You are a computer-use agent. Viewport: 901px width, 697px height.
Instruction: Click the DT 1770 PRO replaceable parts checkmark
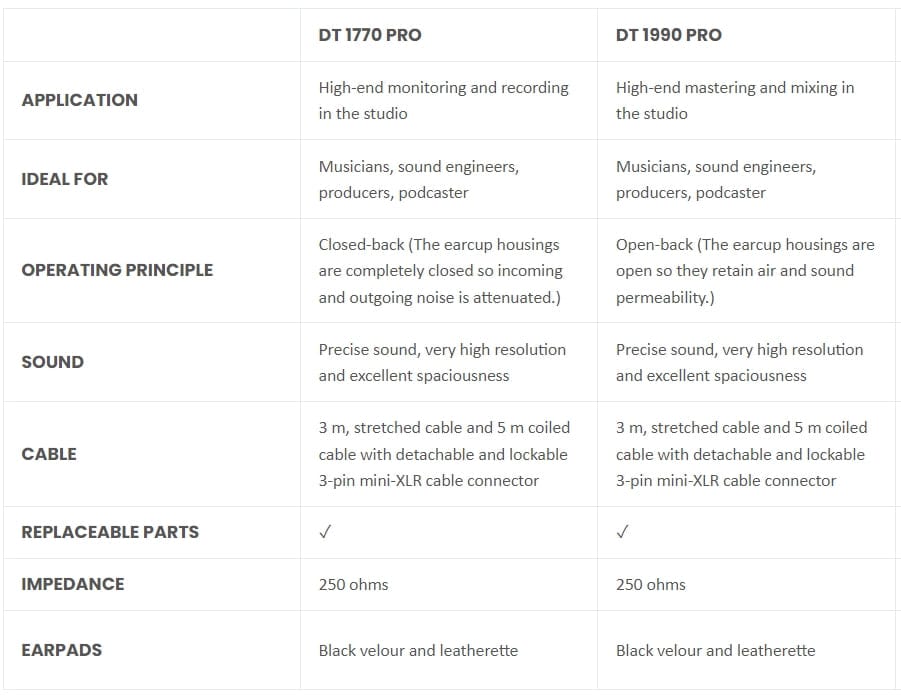pos(325,532)
